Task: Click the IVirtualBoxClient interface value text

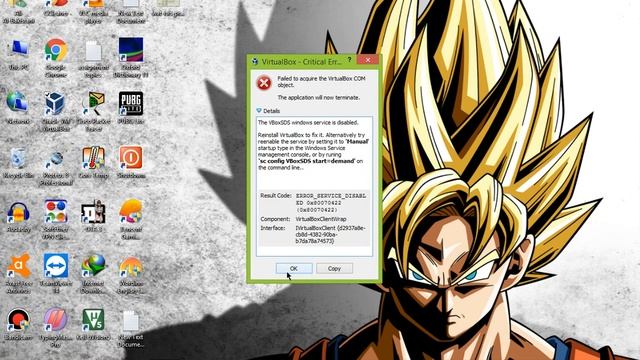Action: click(330, 235)
